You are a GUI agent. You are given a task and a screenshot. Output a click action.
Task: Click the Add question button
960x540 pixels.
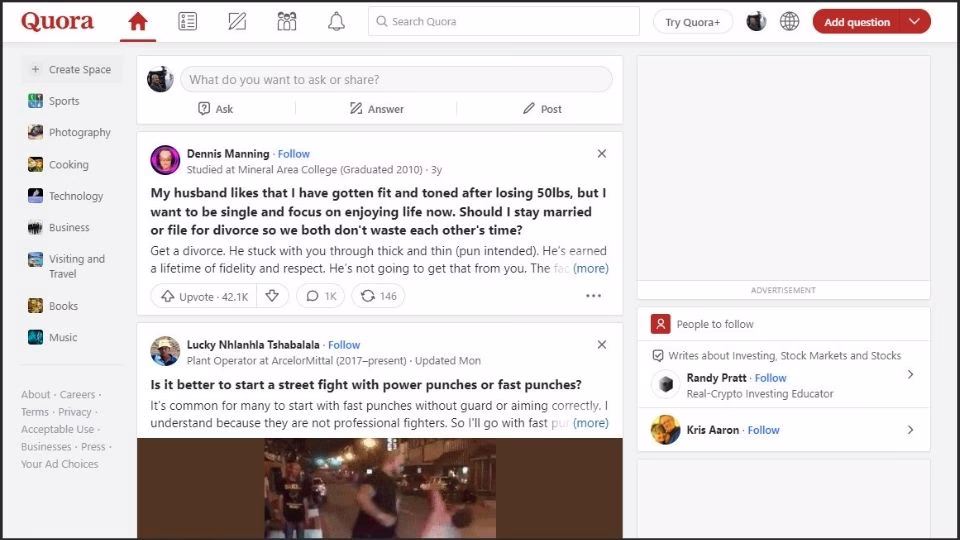tap(857, 22)
